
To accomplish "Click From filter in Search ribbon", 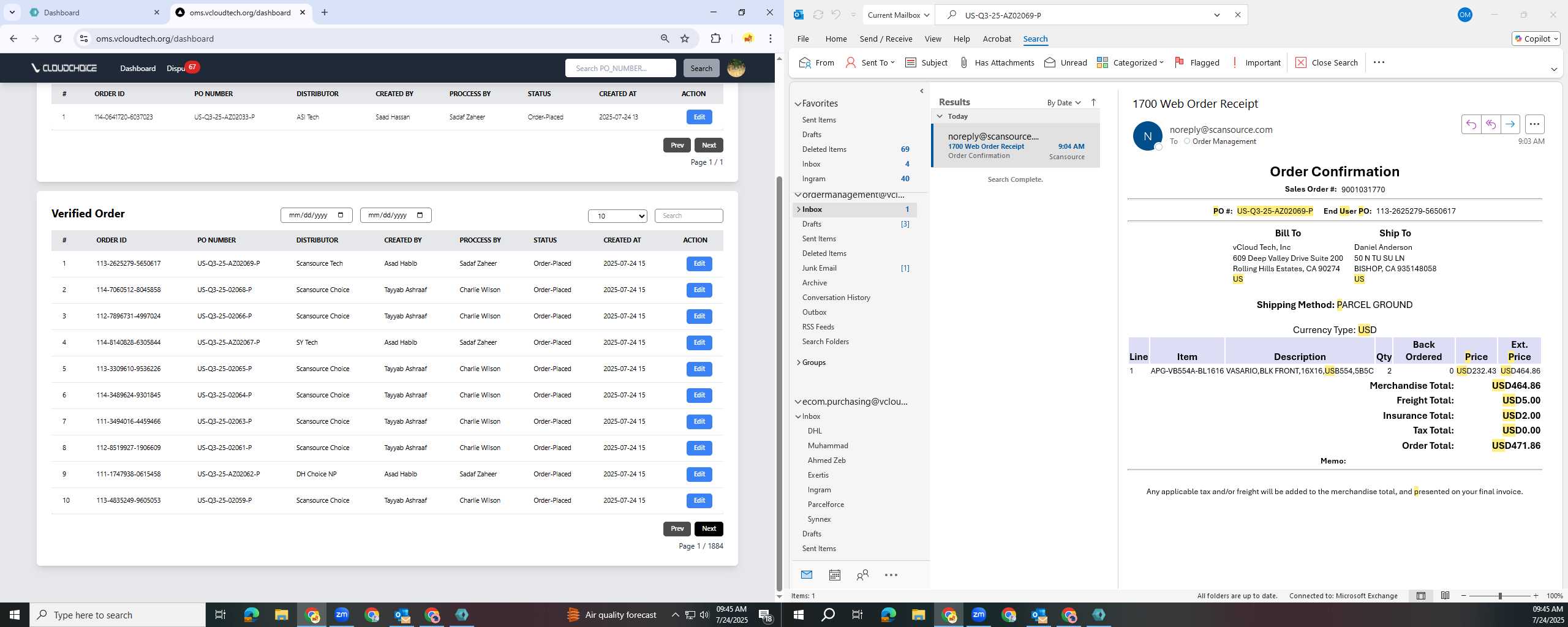I will coord(816,62).
